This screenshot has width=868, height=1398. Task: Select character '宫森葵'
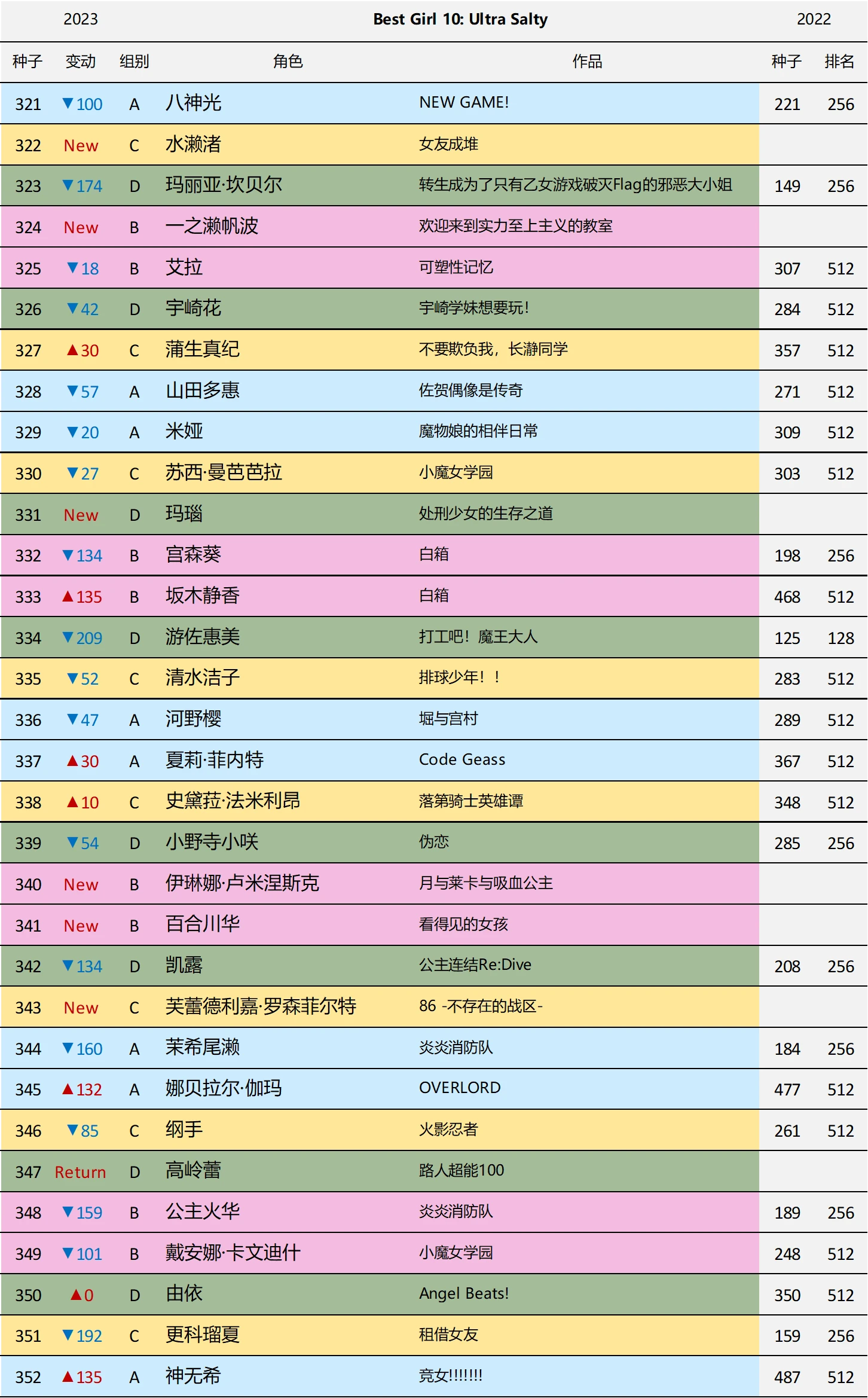[194, 555]
